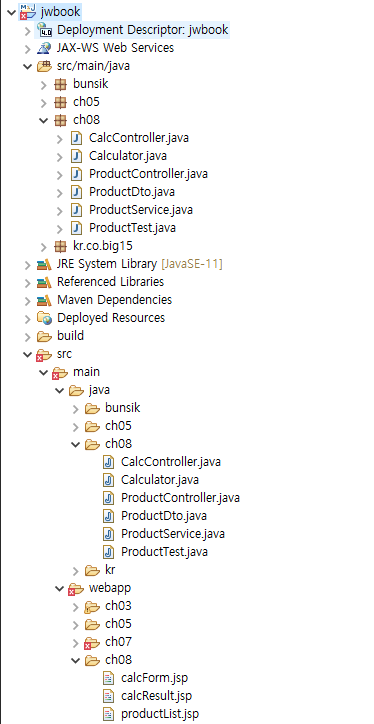Click the ch07 folder error icon
374x724 pixels.
click(x=92, y=643)
